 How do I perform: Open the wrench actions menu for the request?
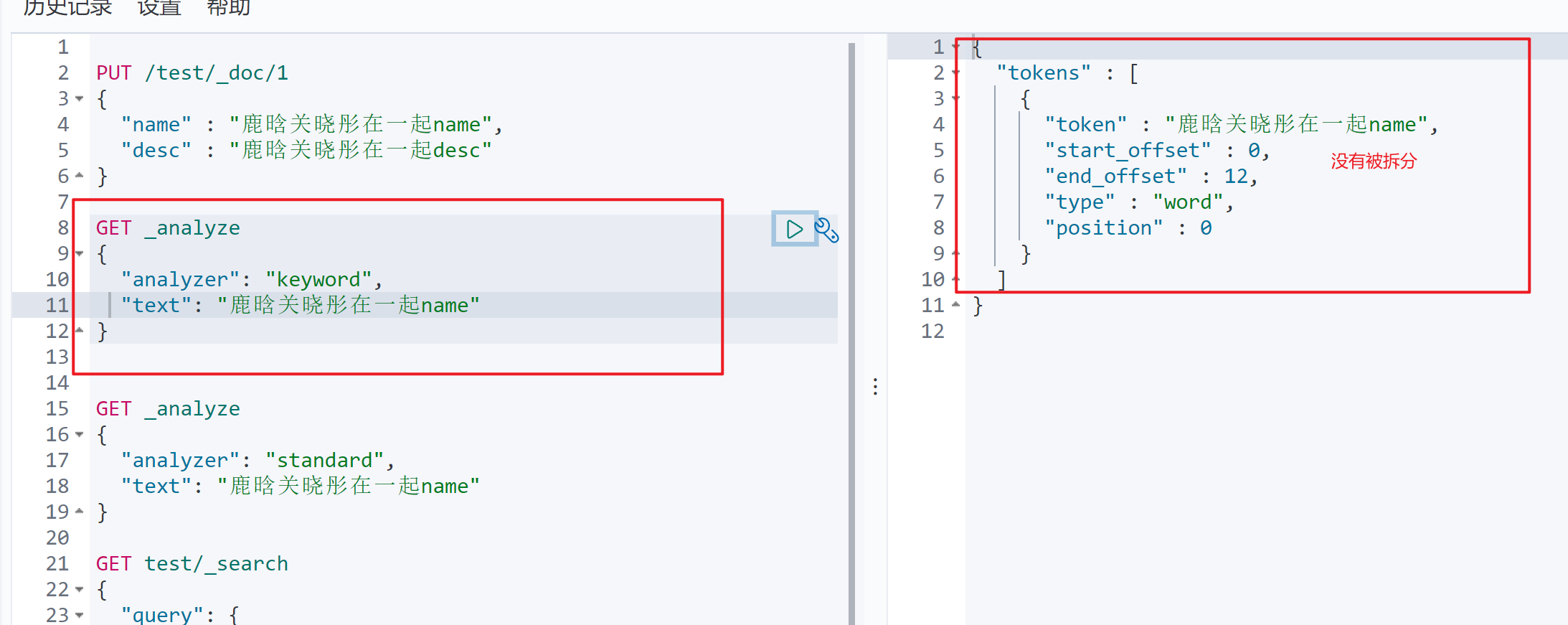(x=826, y=230)
